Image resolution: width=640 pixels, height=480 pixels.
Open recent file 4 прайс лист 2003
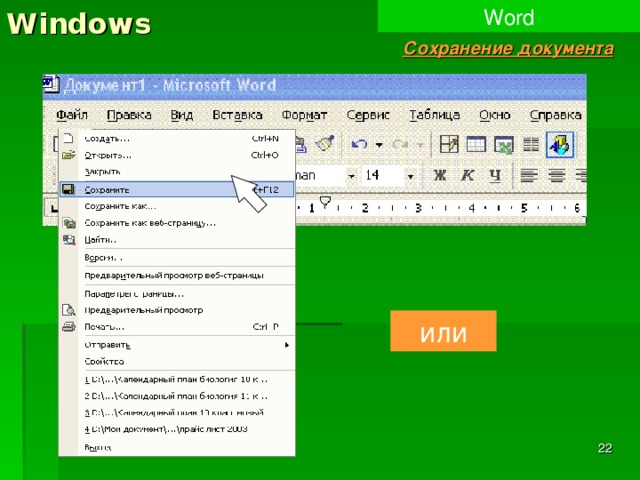[177, 429]
